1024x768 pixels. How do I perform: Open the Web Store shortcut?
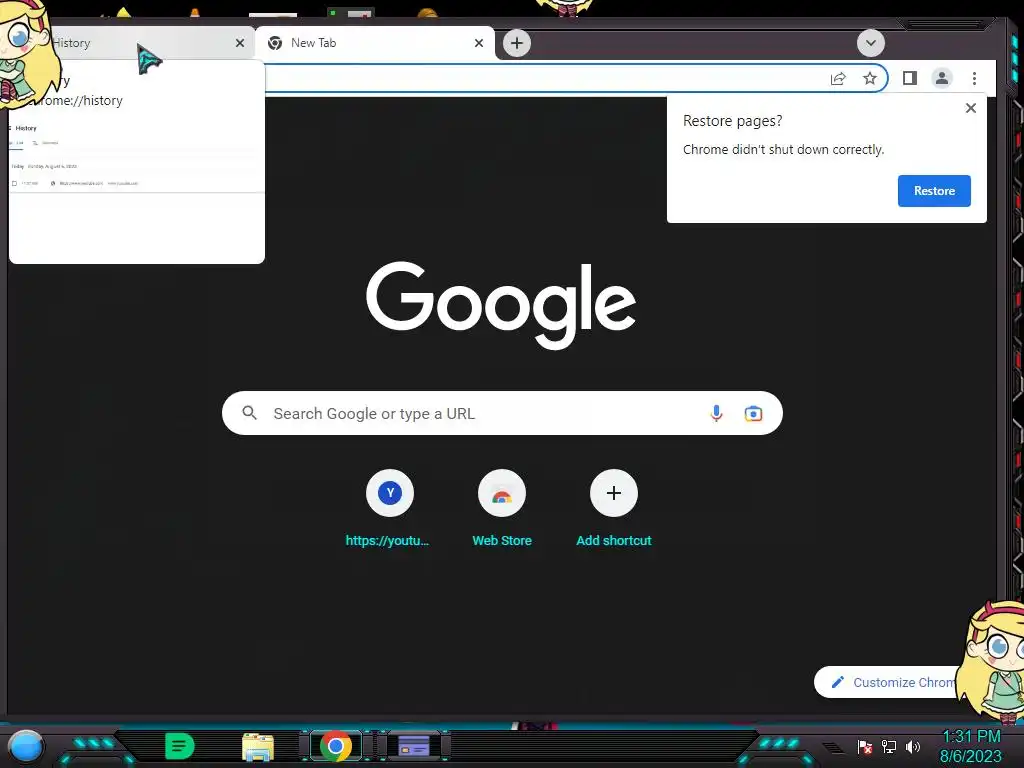pos(502,509)
